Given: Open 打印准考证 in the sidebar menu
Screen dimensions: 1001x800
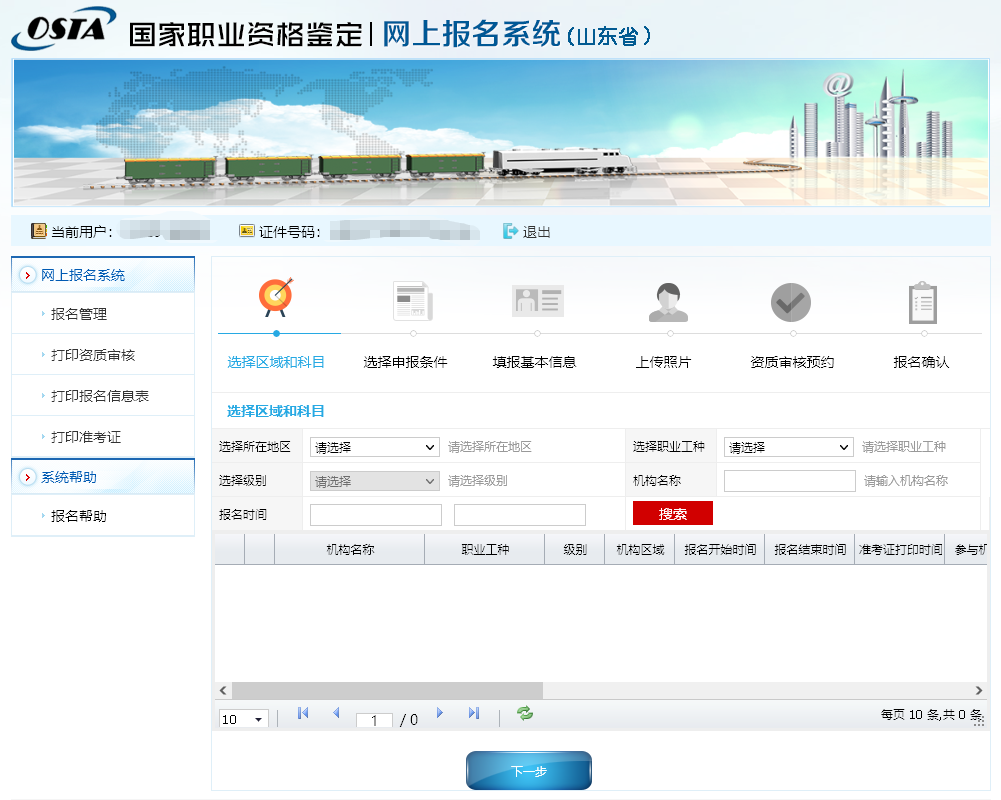Looking at the screenshot, I should click(86, 437).
